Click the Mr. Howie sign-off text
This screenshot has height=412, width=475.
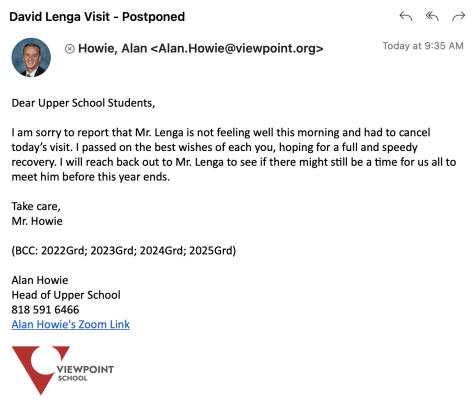click(37, 221)
